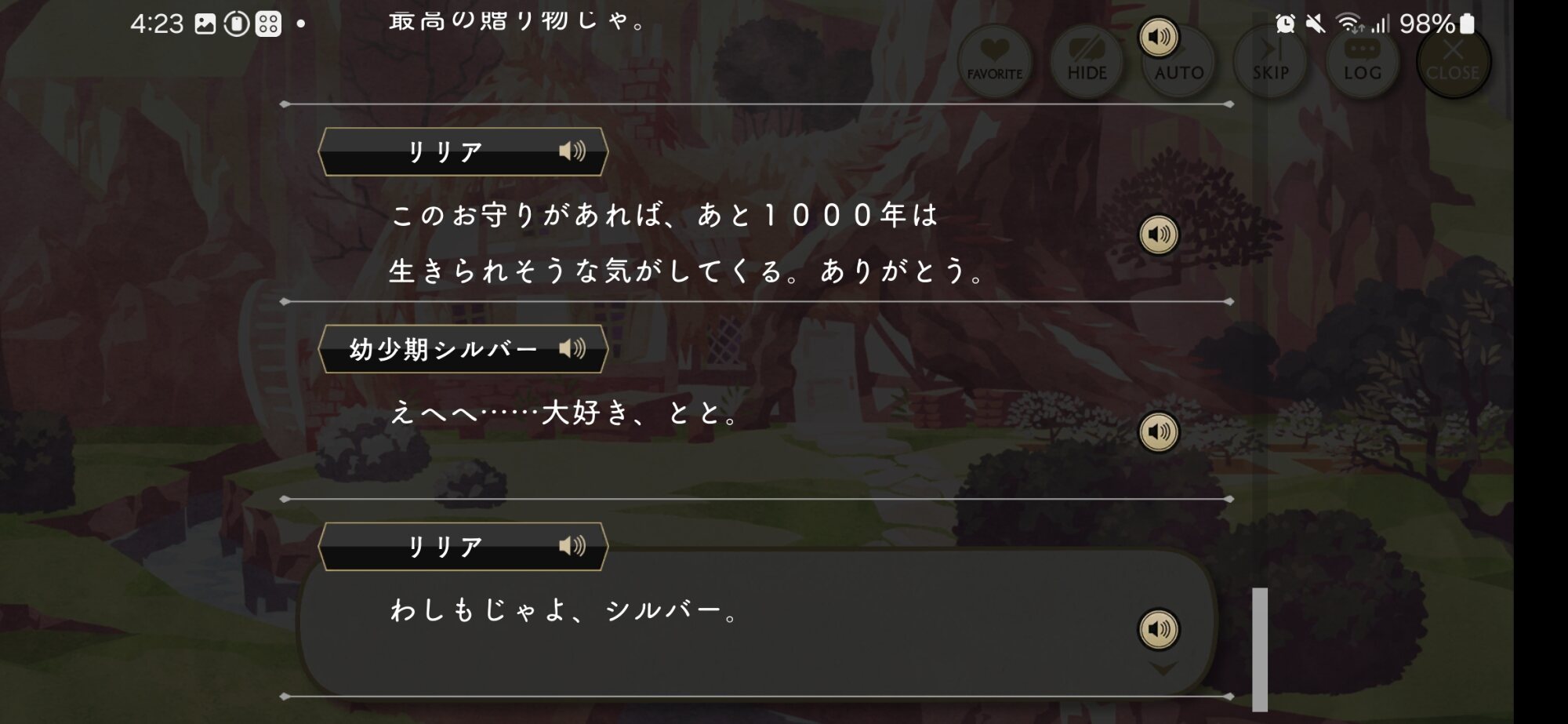
Task: Play voice beside last リリア name plate
Action: click(572, 545)
